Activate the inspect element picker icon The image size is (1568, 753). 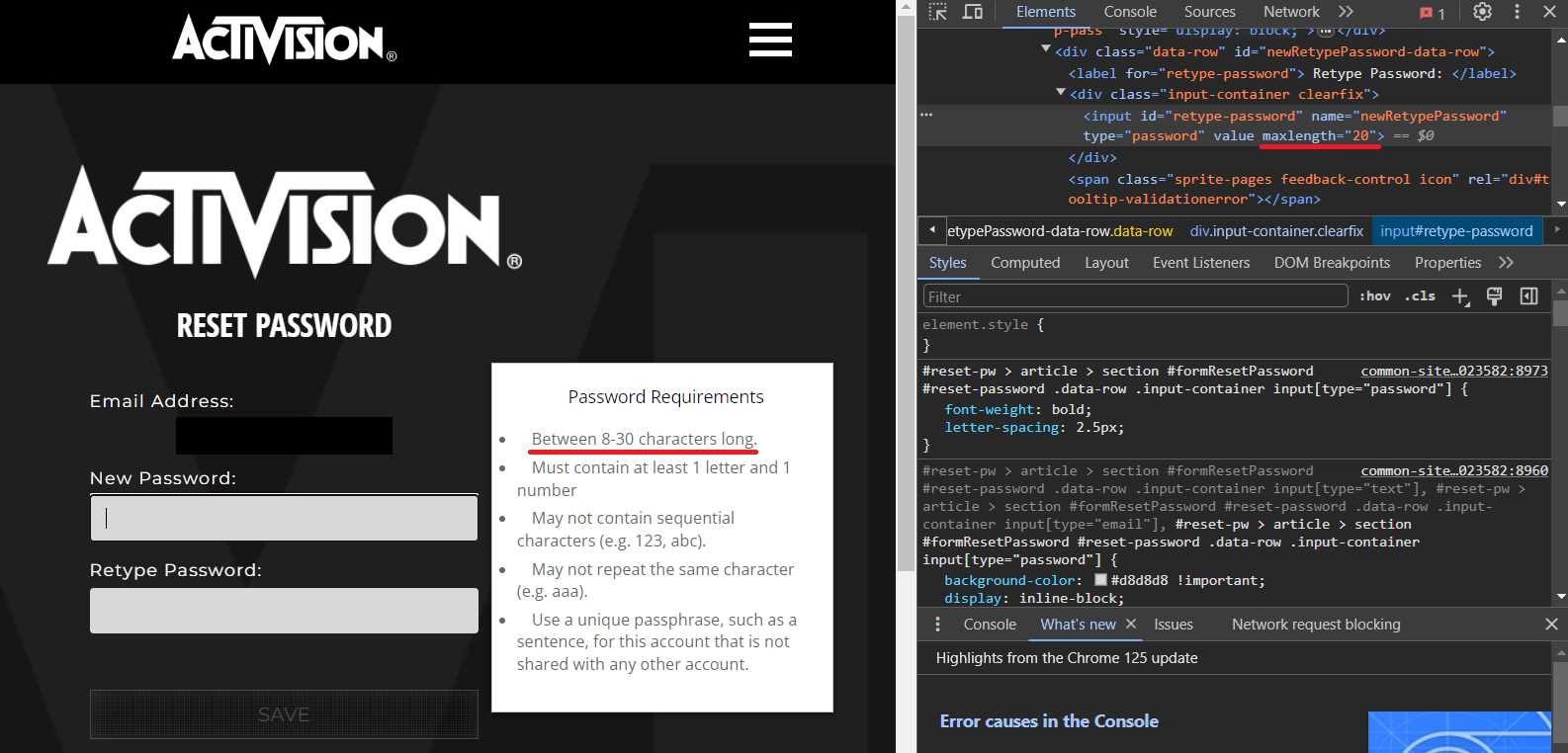coord(938,12)
